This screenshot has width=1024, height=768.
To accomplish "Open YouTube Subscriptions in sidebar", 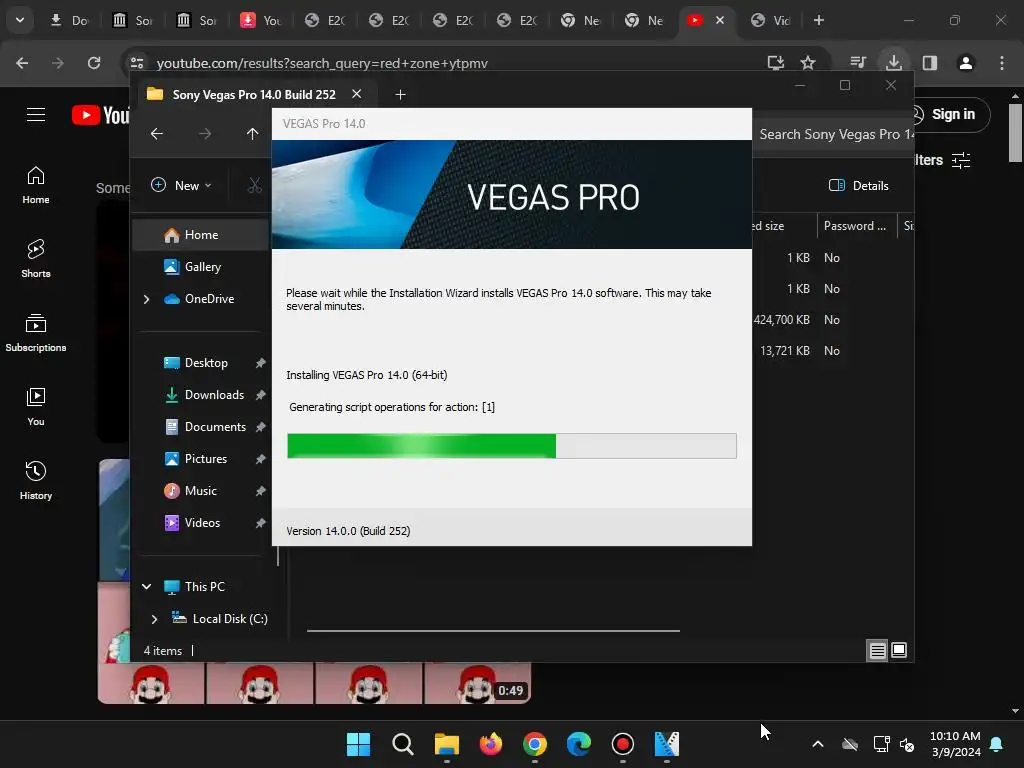I will [36, 333].
